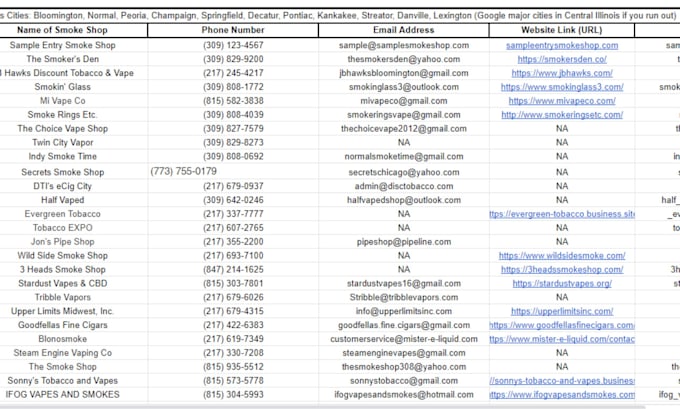Select the 'Smoke Rings Etc.' cell
Viewport: 680px width, 409px height.
click(73, 115)
